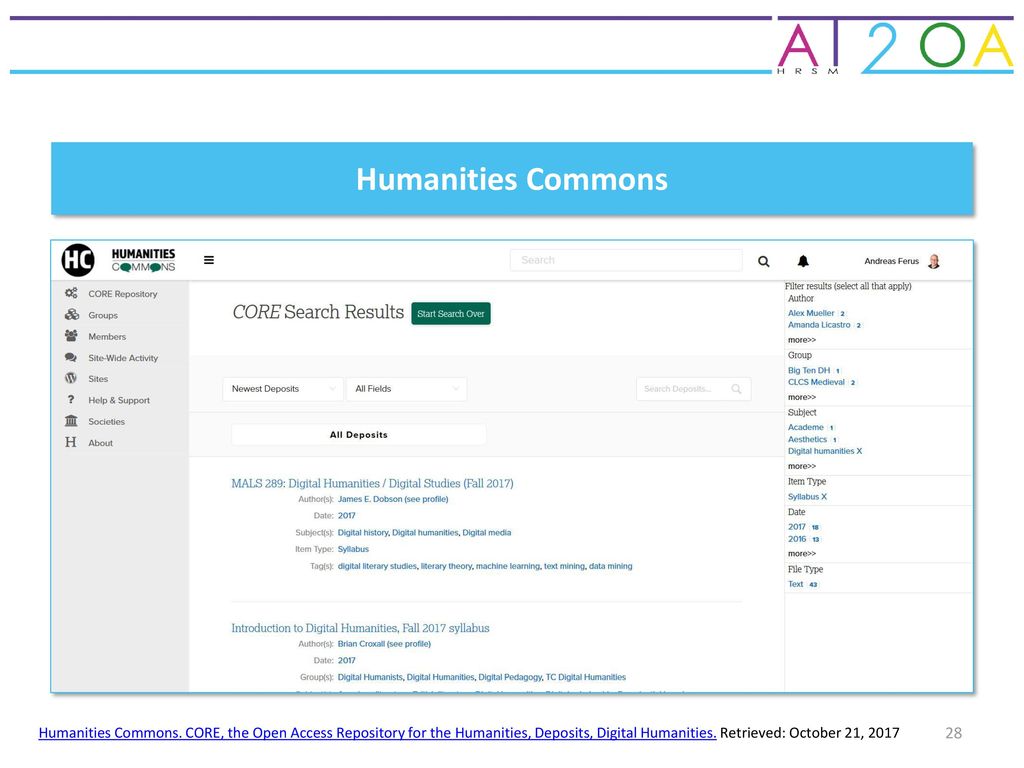Open MALS 289 Digital Humanities deposit
Image resolution: width=1024 pixels, height=768 pixels.
(x=372, y=483)
